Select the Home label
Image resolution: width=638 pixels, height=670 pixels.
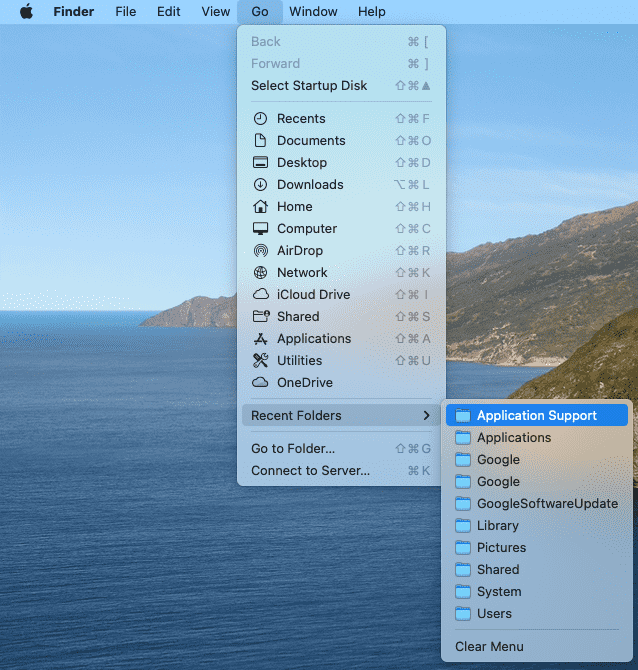point(294,206)
